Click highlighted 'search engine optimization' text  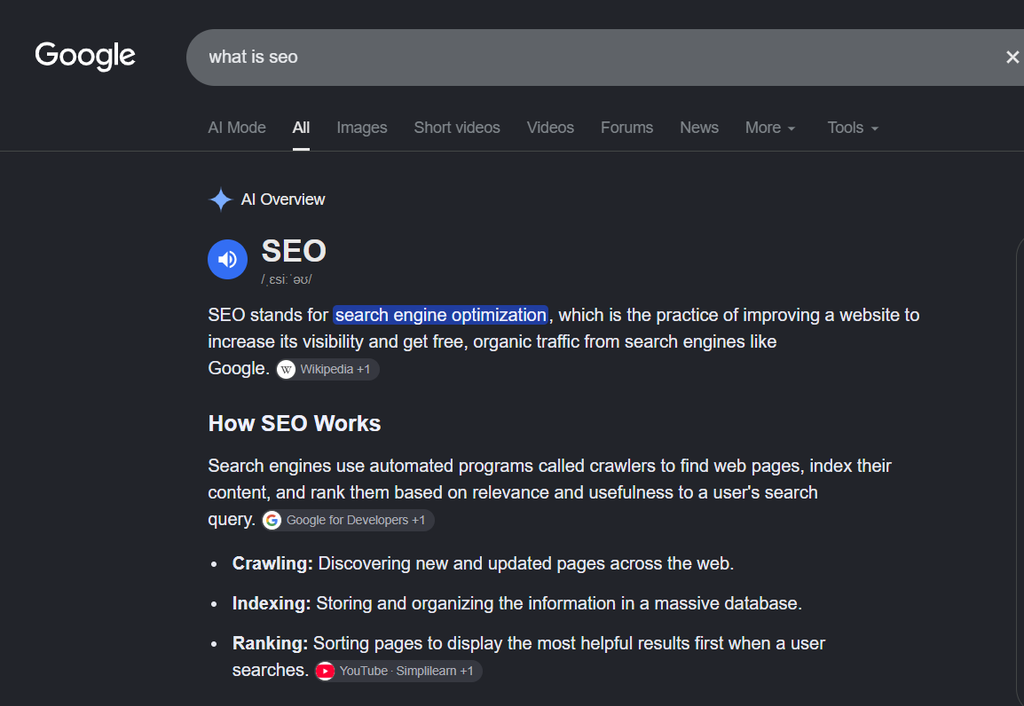(440, 315)
